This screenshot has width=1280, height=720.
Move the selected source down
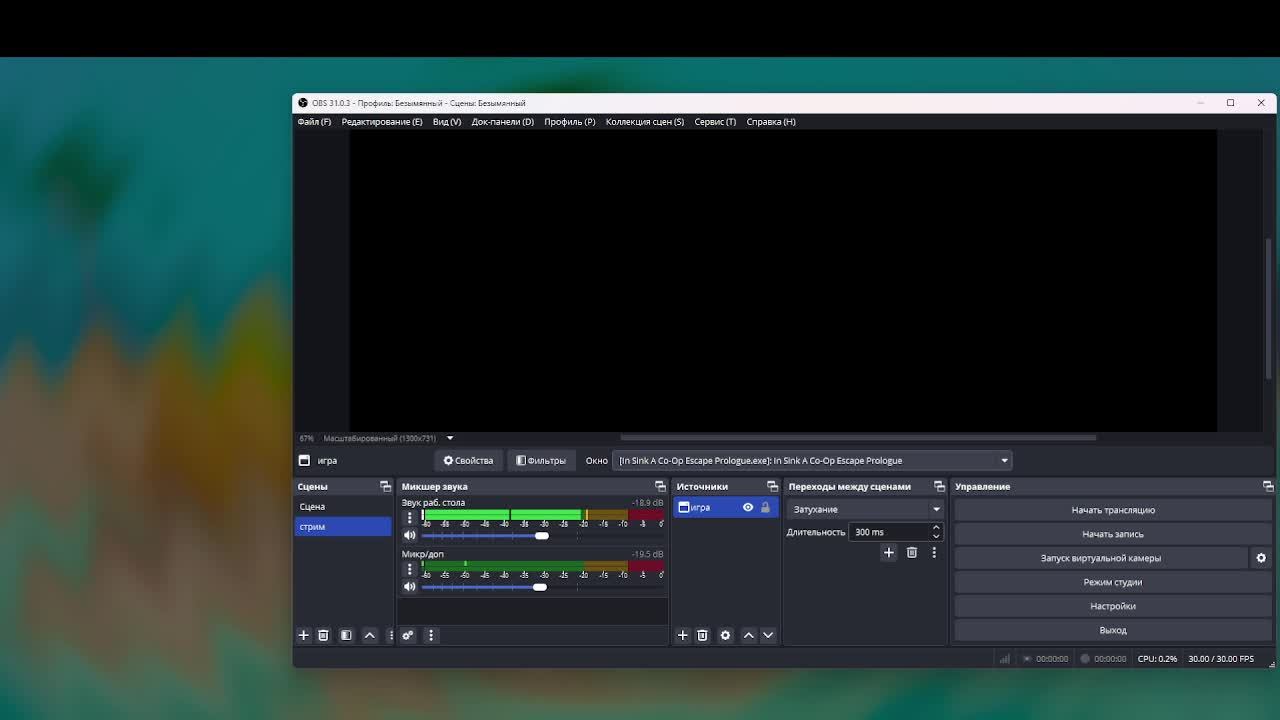pyautogui.click(x=768, y=635)
